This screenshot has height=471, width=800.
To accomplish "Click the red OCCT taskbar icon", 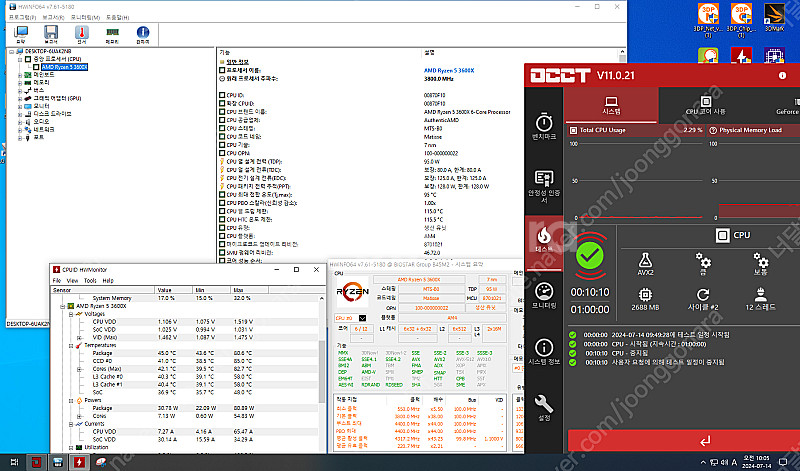I will pyautogui.click(x=35, y=462).
